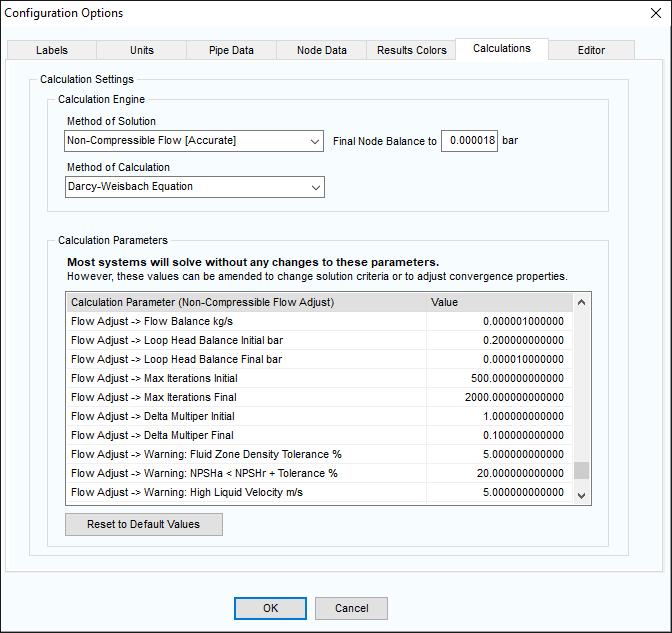
Task: Click the value 0.100000000000 cell
Action: pos(499,435)
